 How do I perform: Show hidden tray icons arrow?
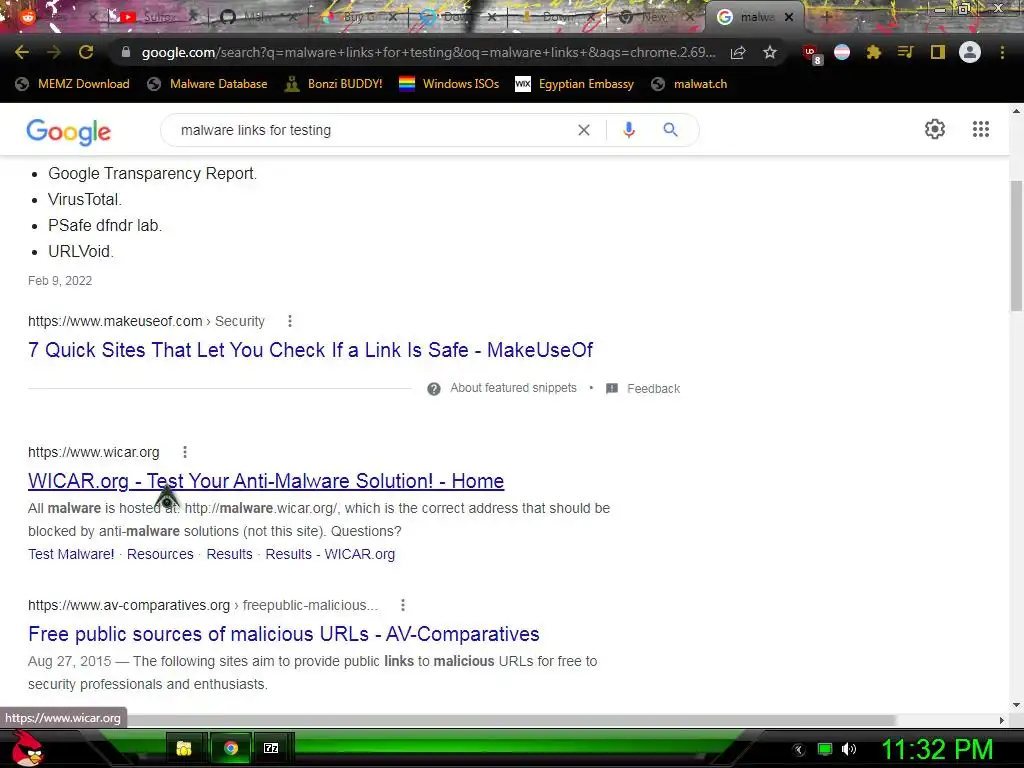[799, 750]
